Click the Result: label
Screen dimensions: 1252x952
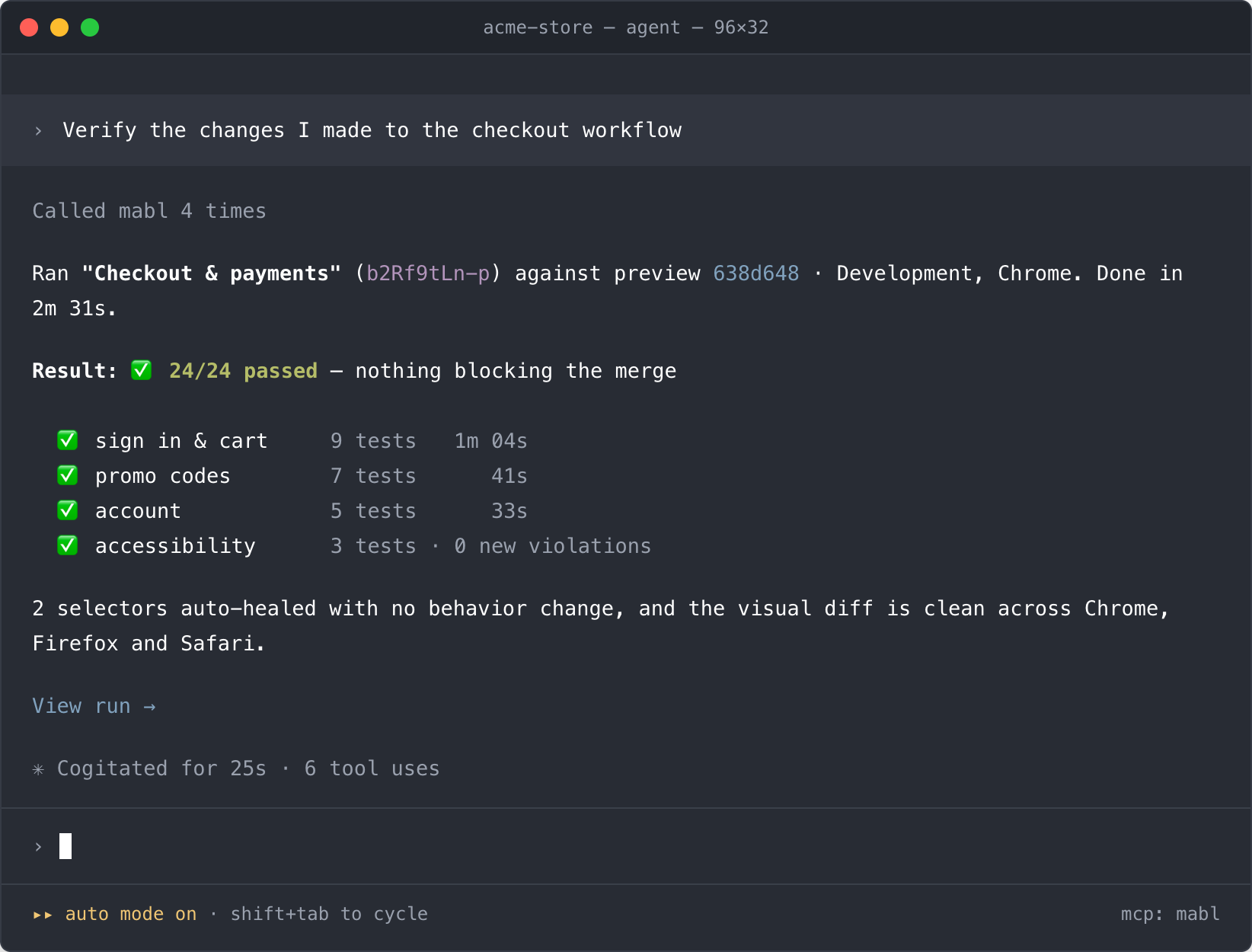(75, 371)
